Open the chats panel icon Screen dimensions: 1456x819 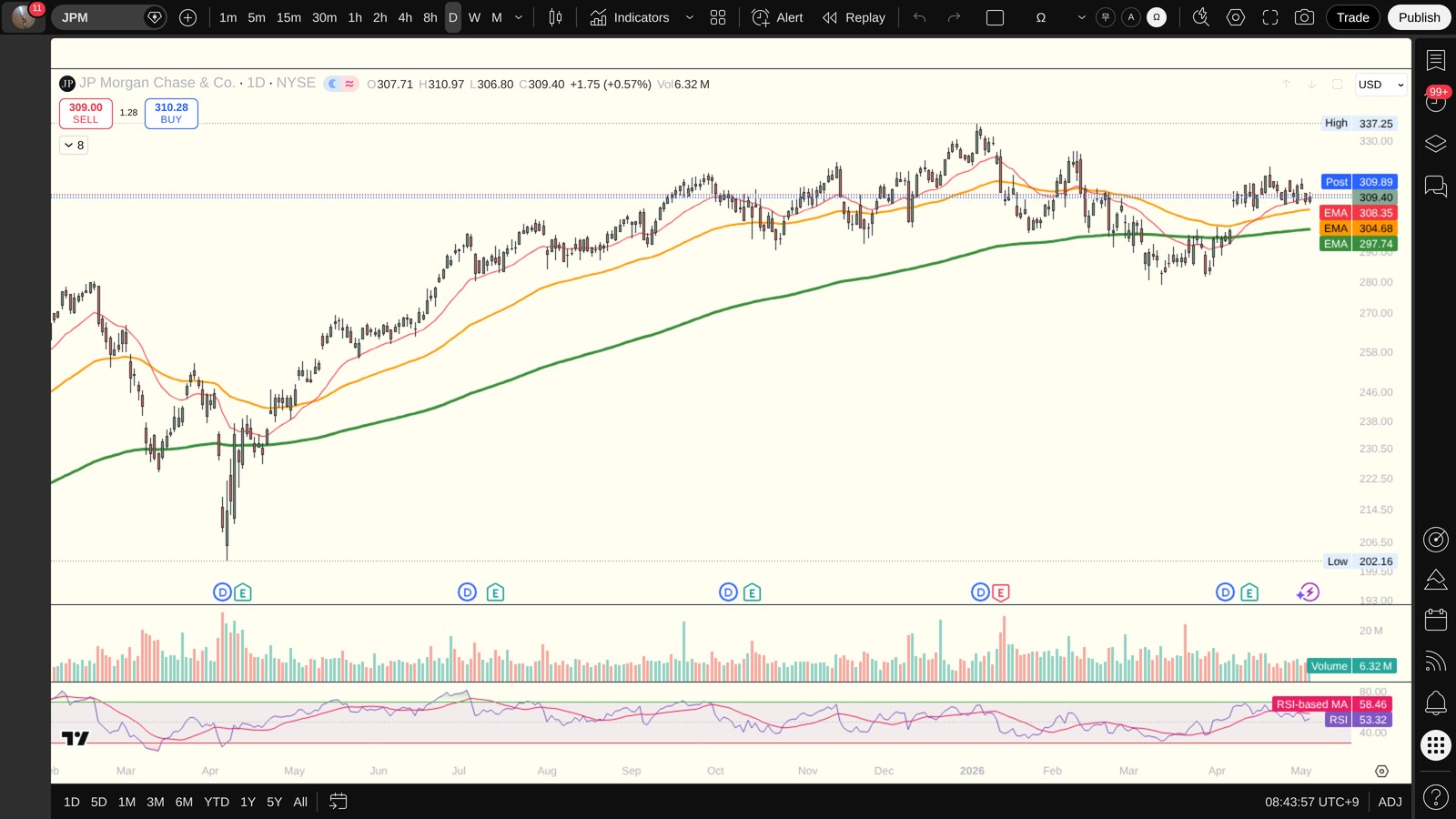click(x=1436, y=187)
